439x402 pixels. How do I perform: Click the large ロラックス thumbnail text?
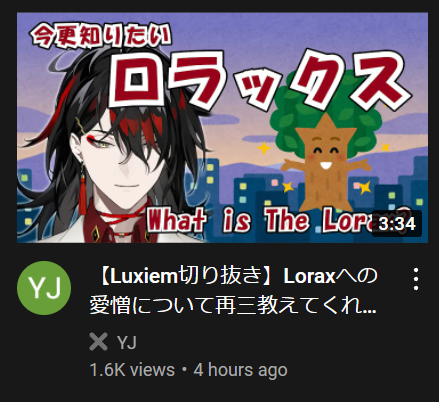point(258,80)
